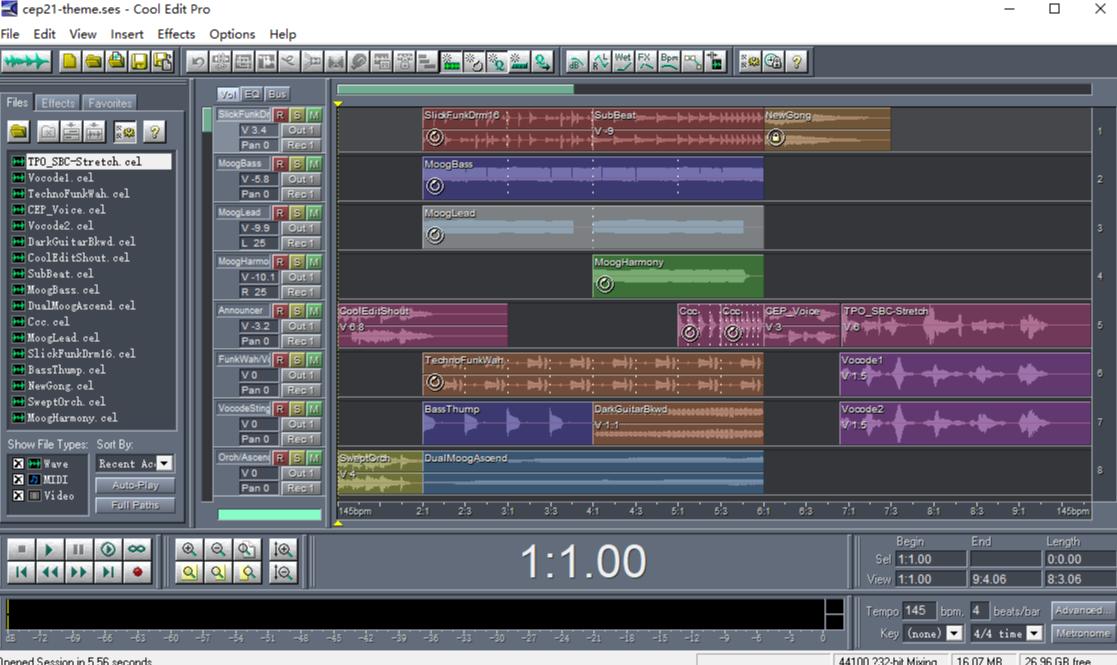This screenshot has width=1117, height=665.
Task: Show FX envelopes toolbar icon
Action: tap(646, 62)
